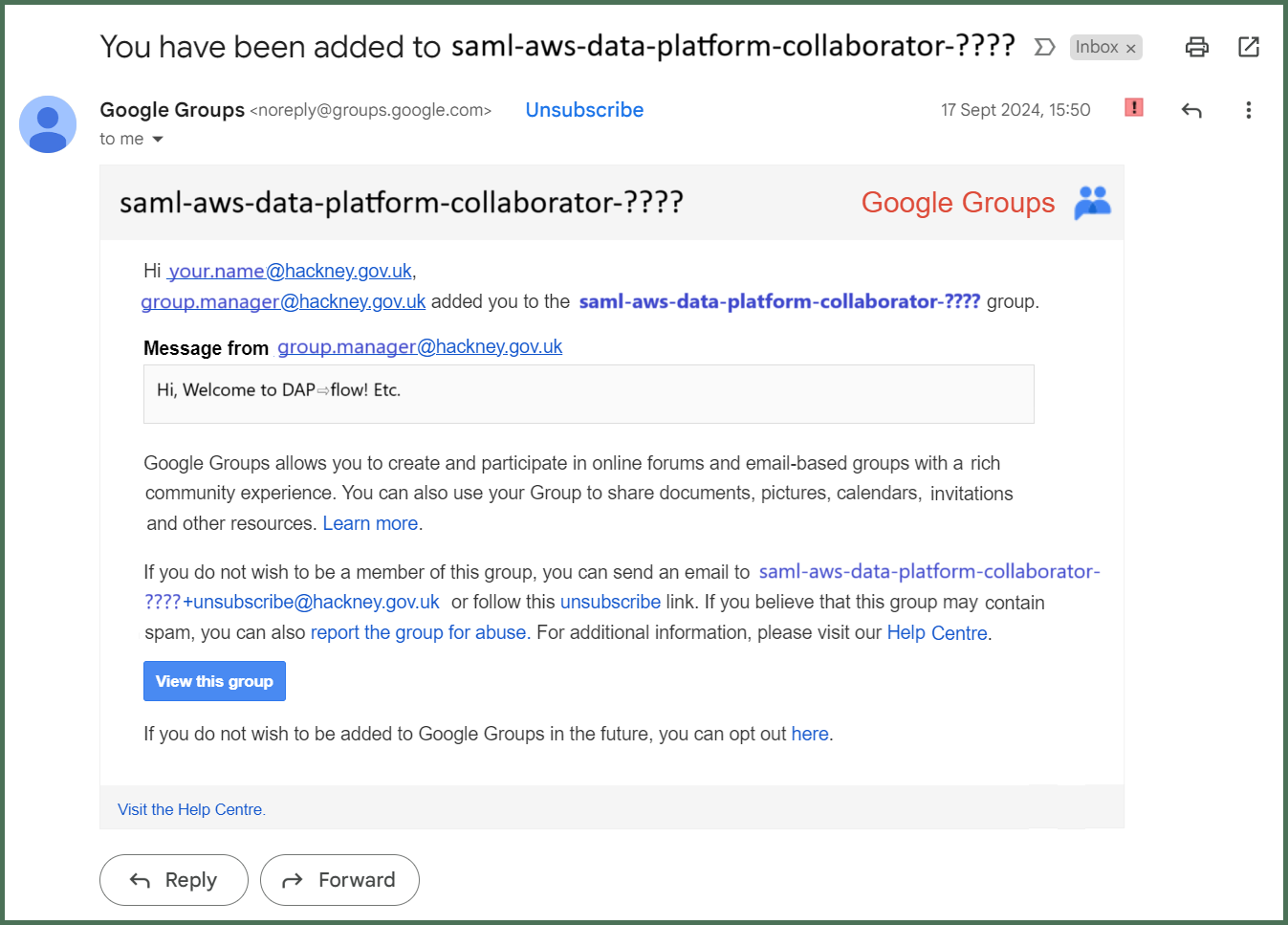
Task: Remove the Inbox label via its x
Action: 1131,48
